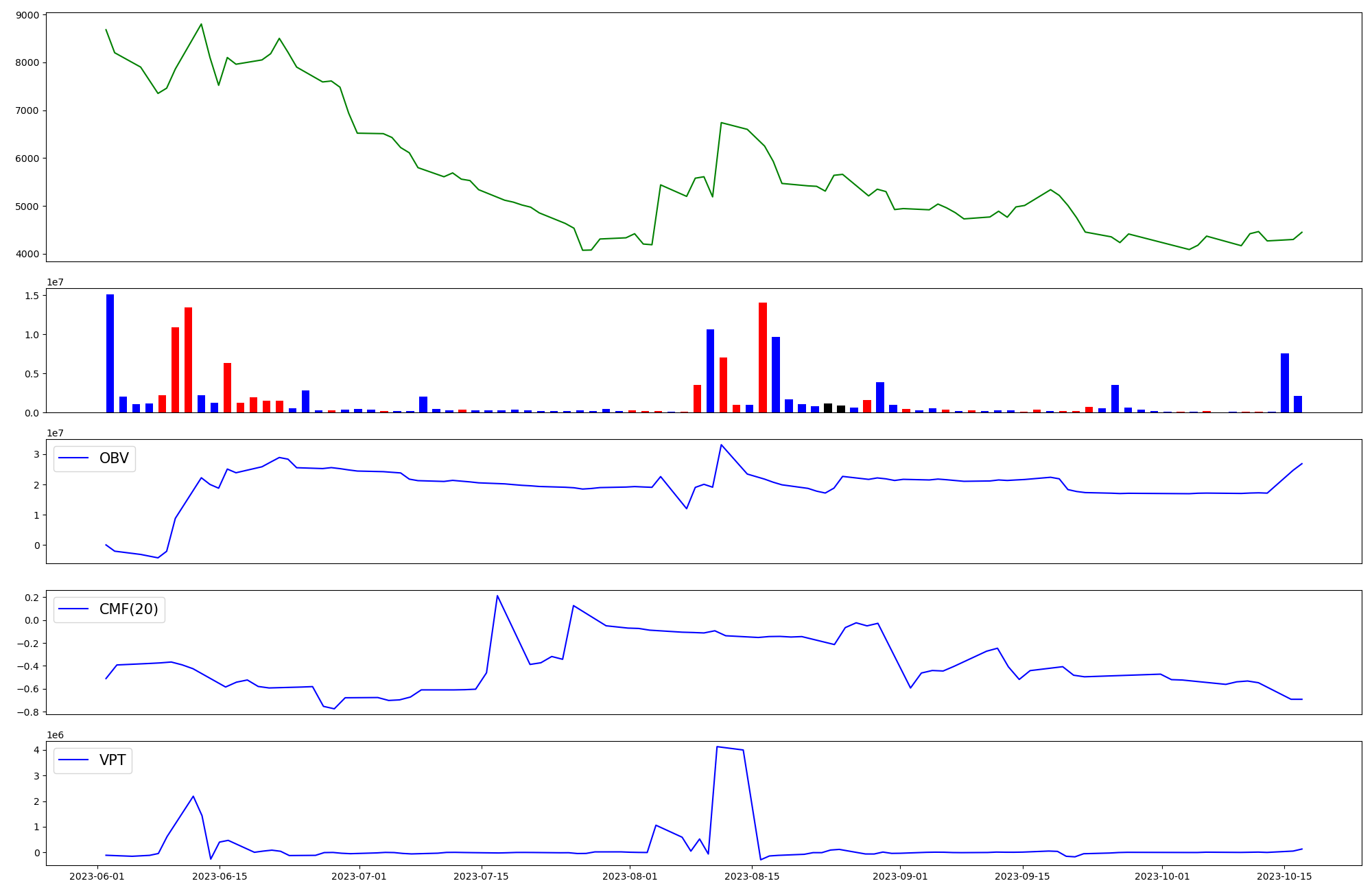Viewport: 1372px width, 892px height.
Task: Click blue line sample in CMF(20) legend
Action: click(74, 609)
